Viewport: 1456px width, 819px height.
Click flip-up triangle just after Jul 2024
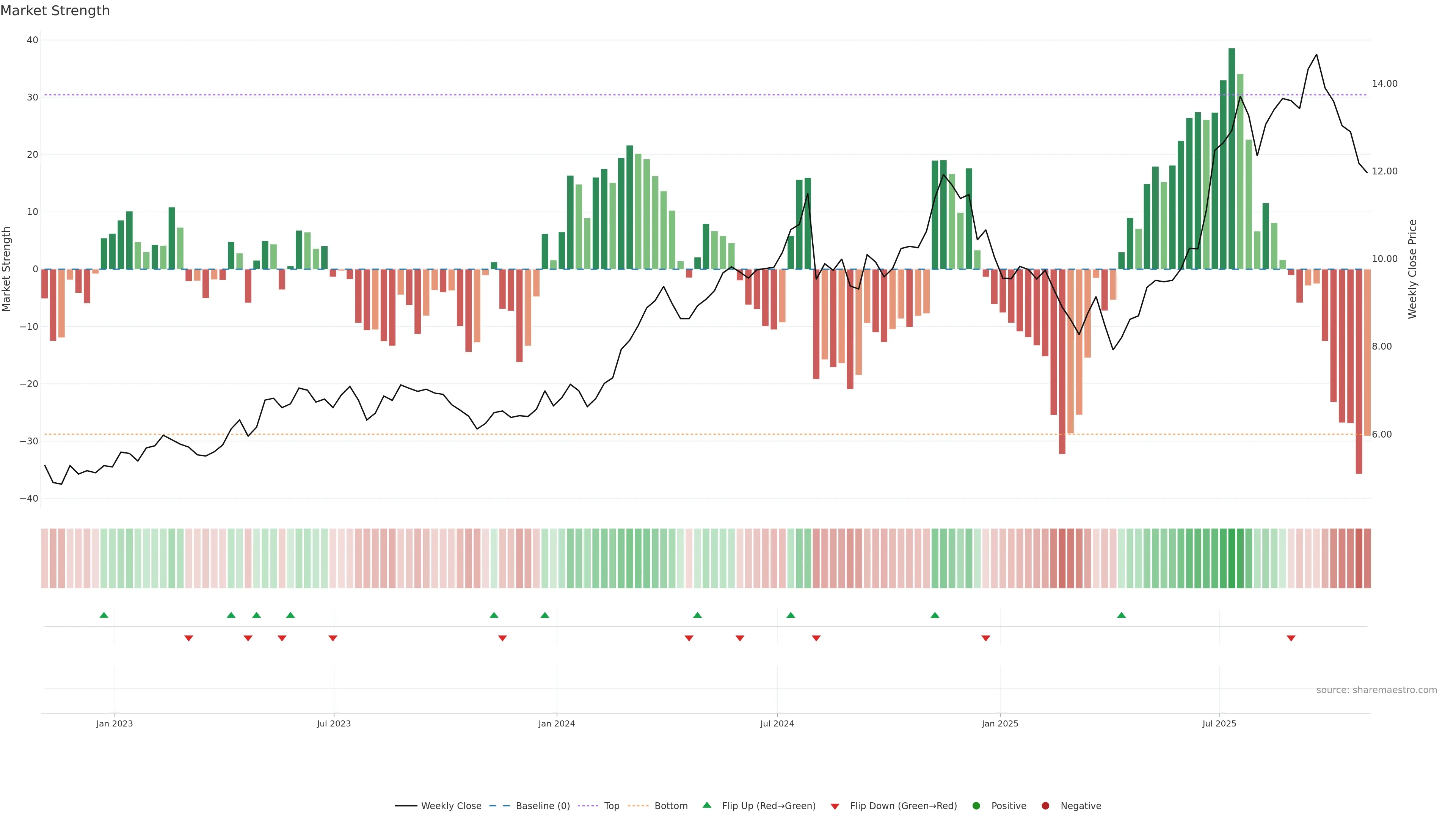[x=791, y=615]
